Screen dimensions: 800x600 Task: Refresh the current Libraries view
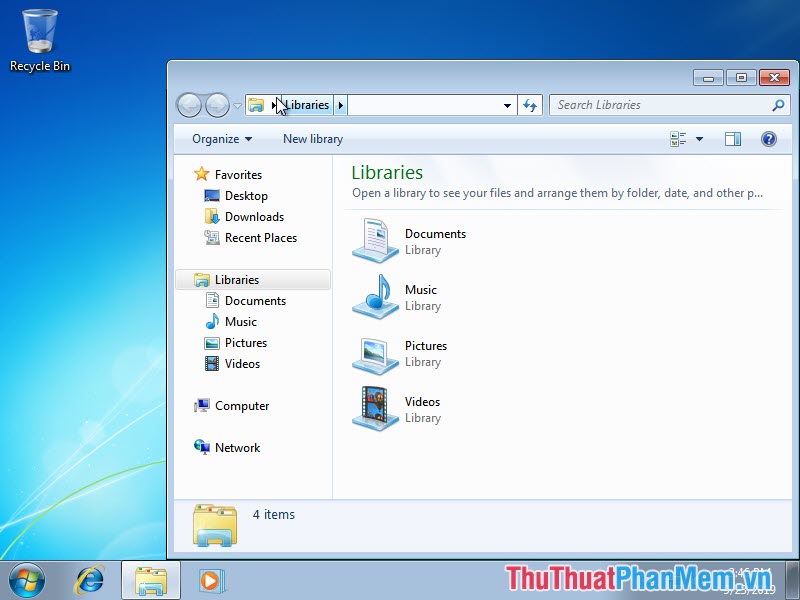point(530,104)
